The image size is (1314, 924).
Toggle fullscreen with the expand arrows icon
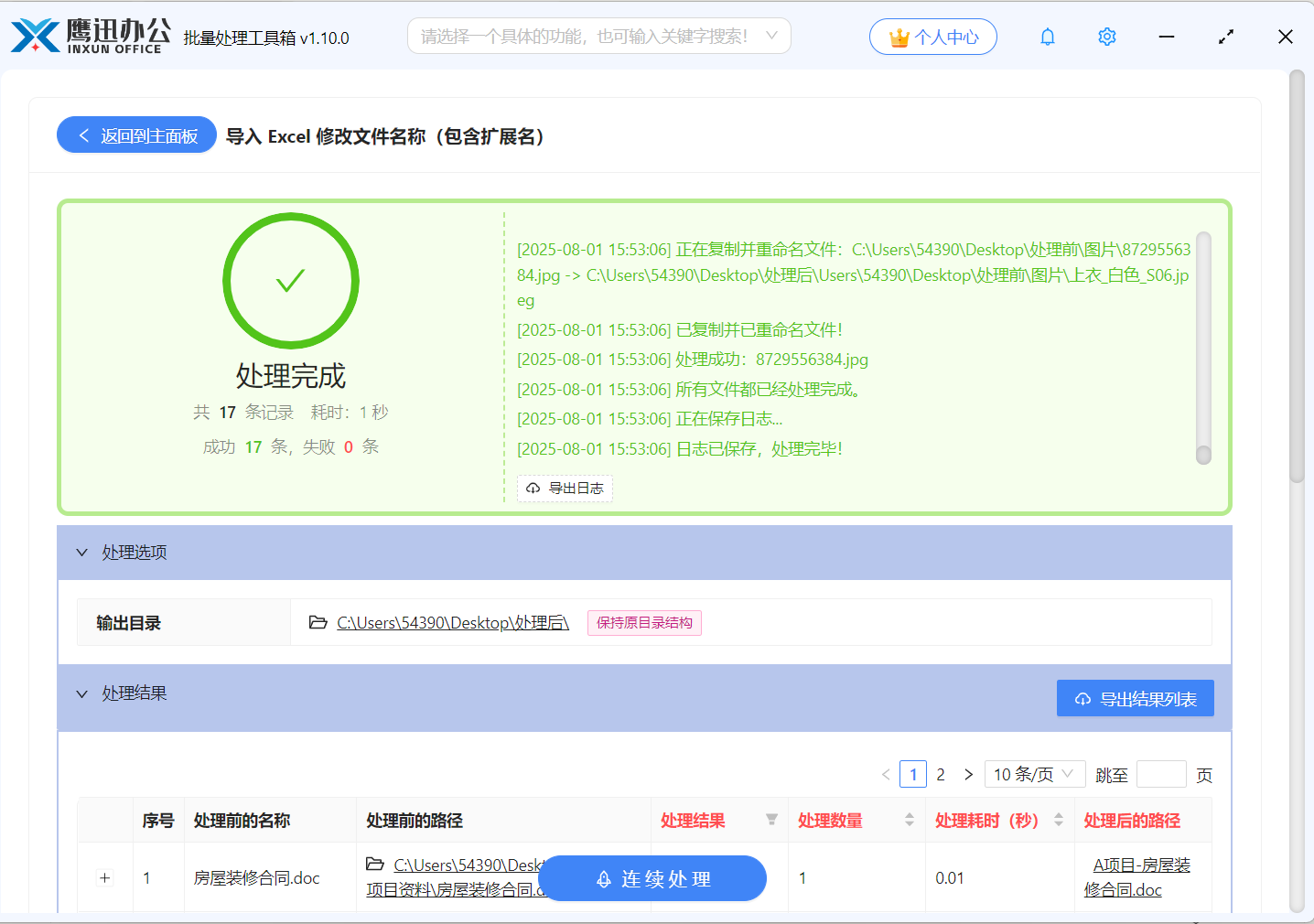pos(1226,37)
